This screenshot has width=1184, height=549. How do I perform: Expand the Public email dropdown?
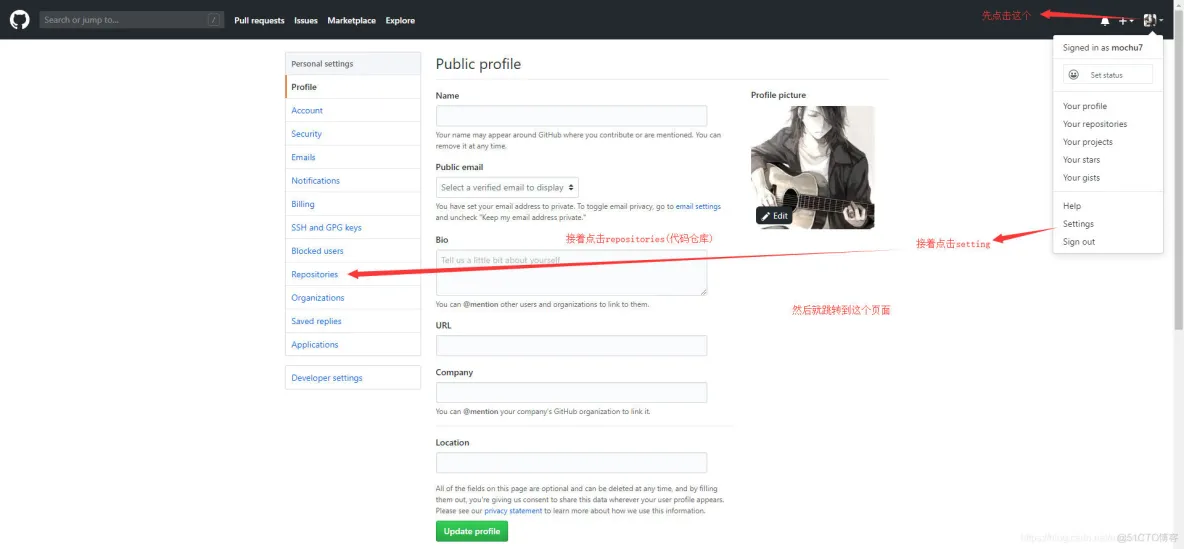507,187
